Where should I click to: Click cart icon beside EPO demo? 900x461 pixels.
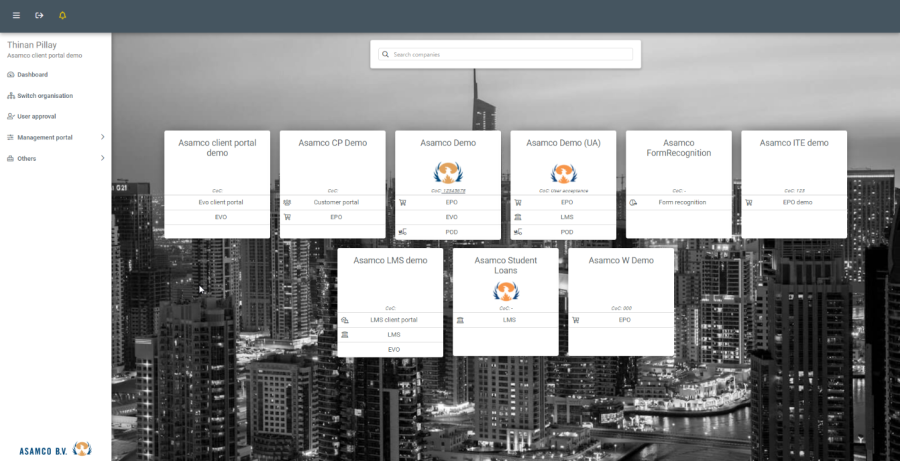coord(749,202)
